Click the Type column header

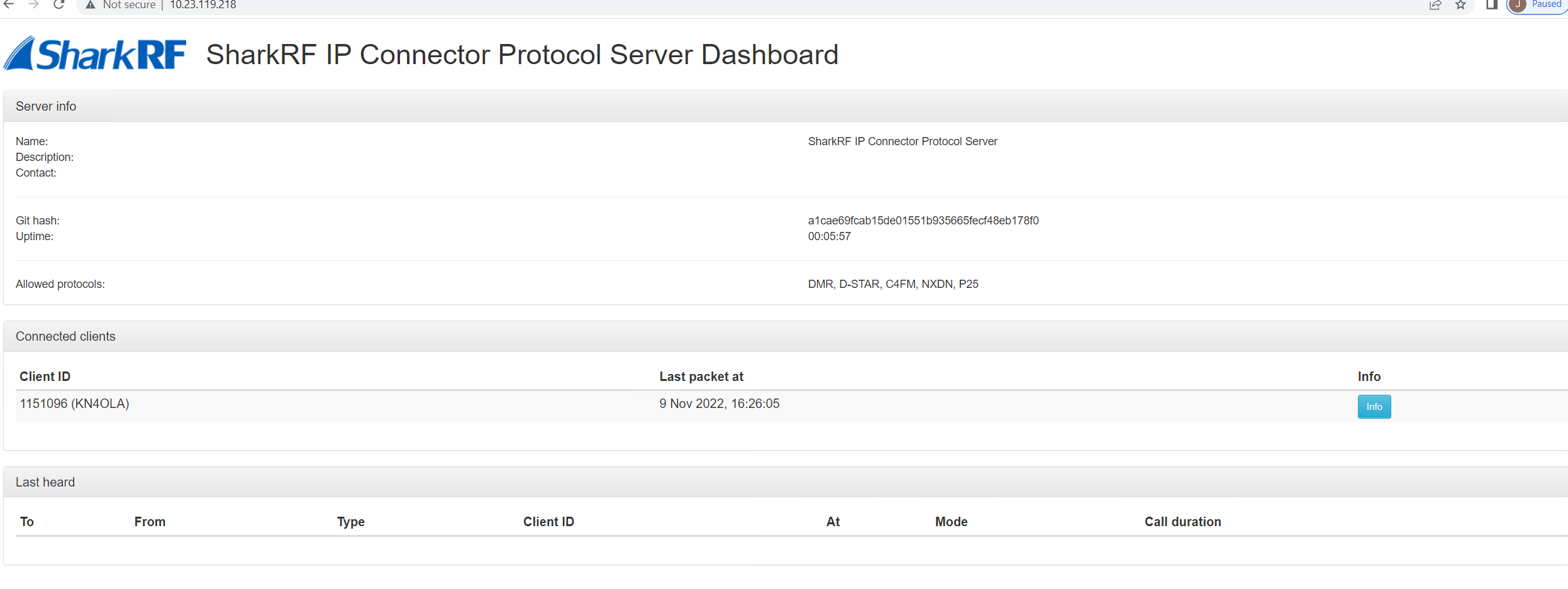pyautogui.click(x=351, y=522)
